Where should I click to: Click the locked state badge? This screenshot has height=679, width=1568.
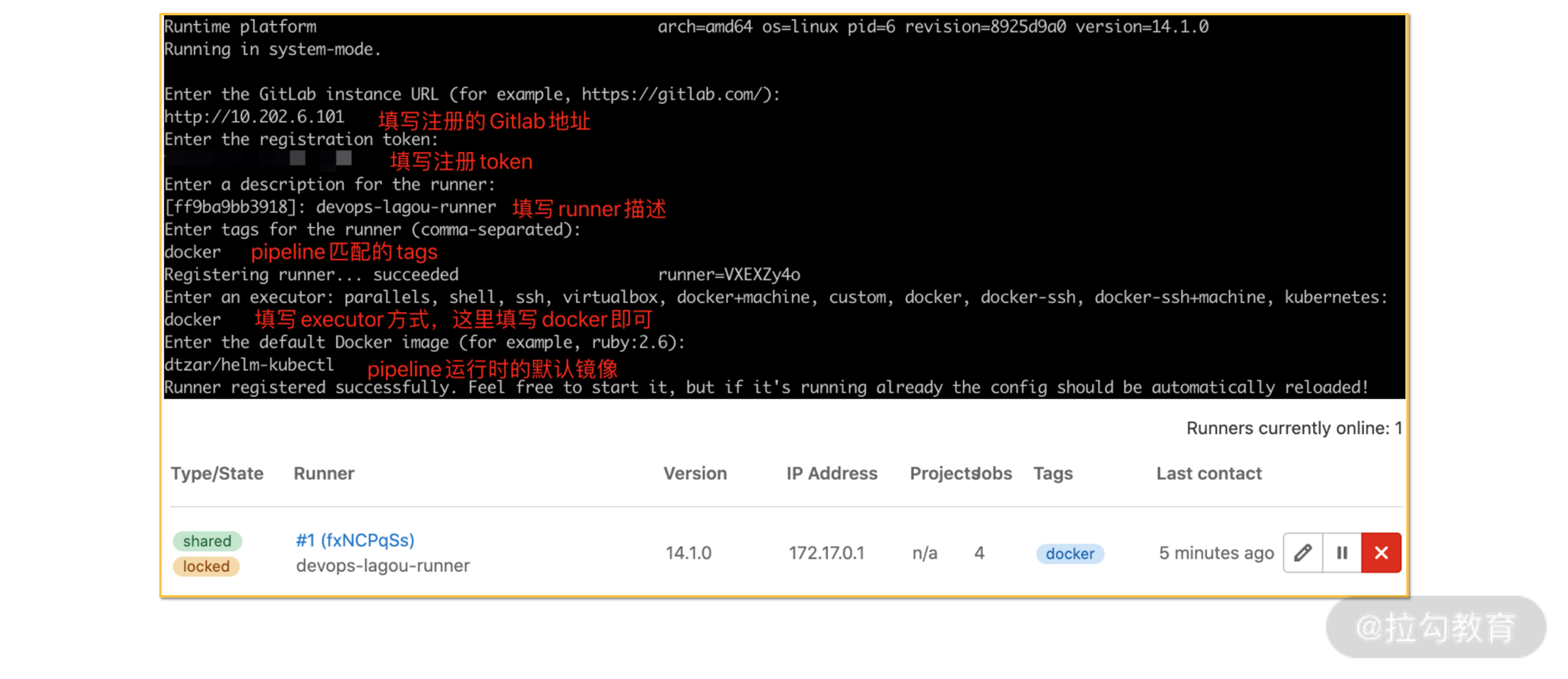pos(206,566)
